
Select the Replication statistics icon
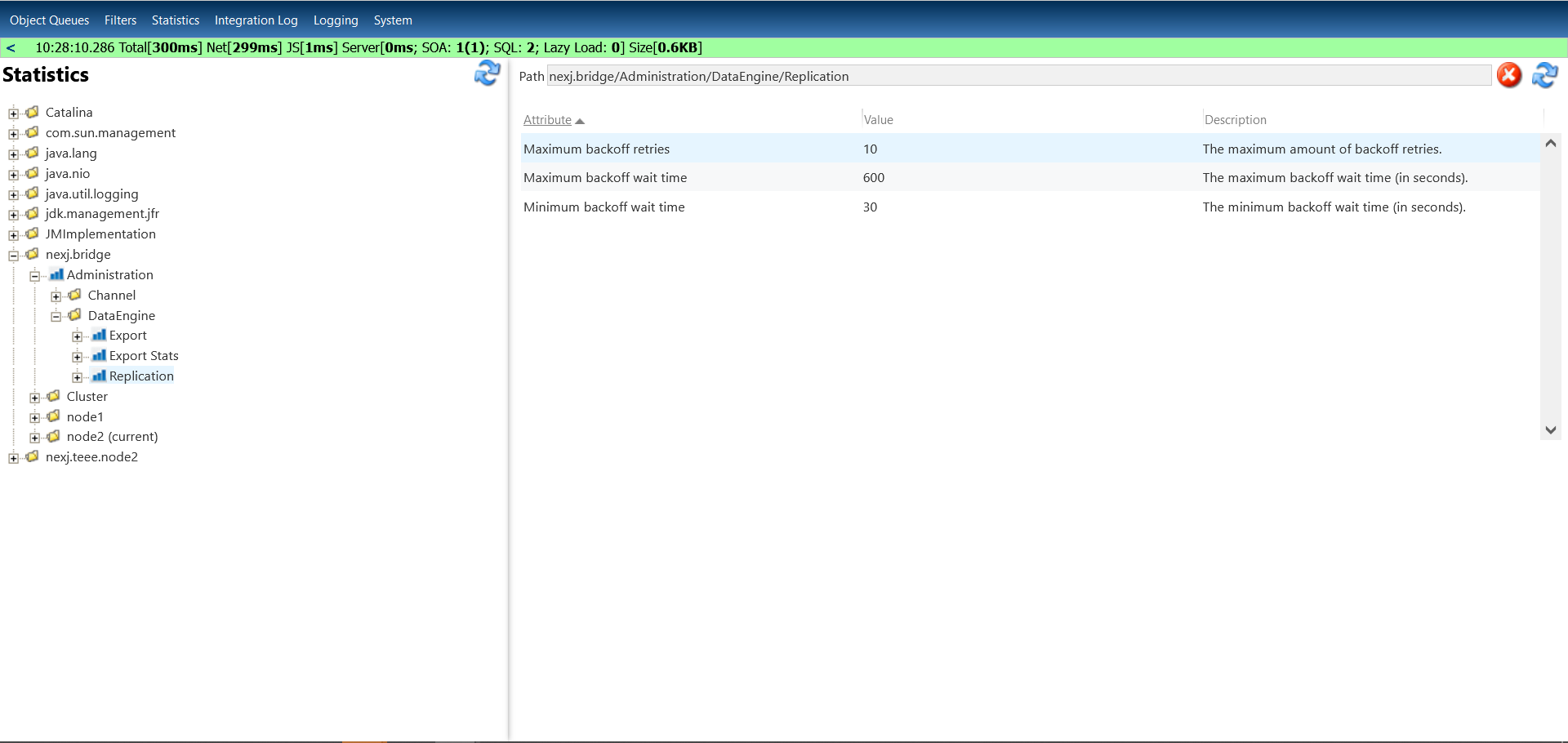[98, 376]
